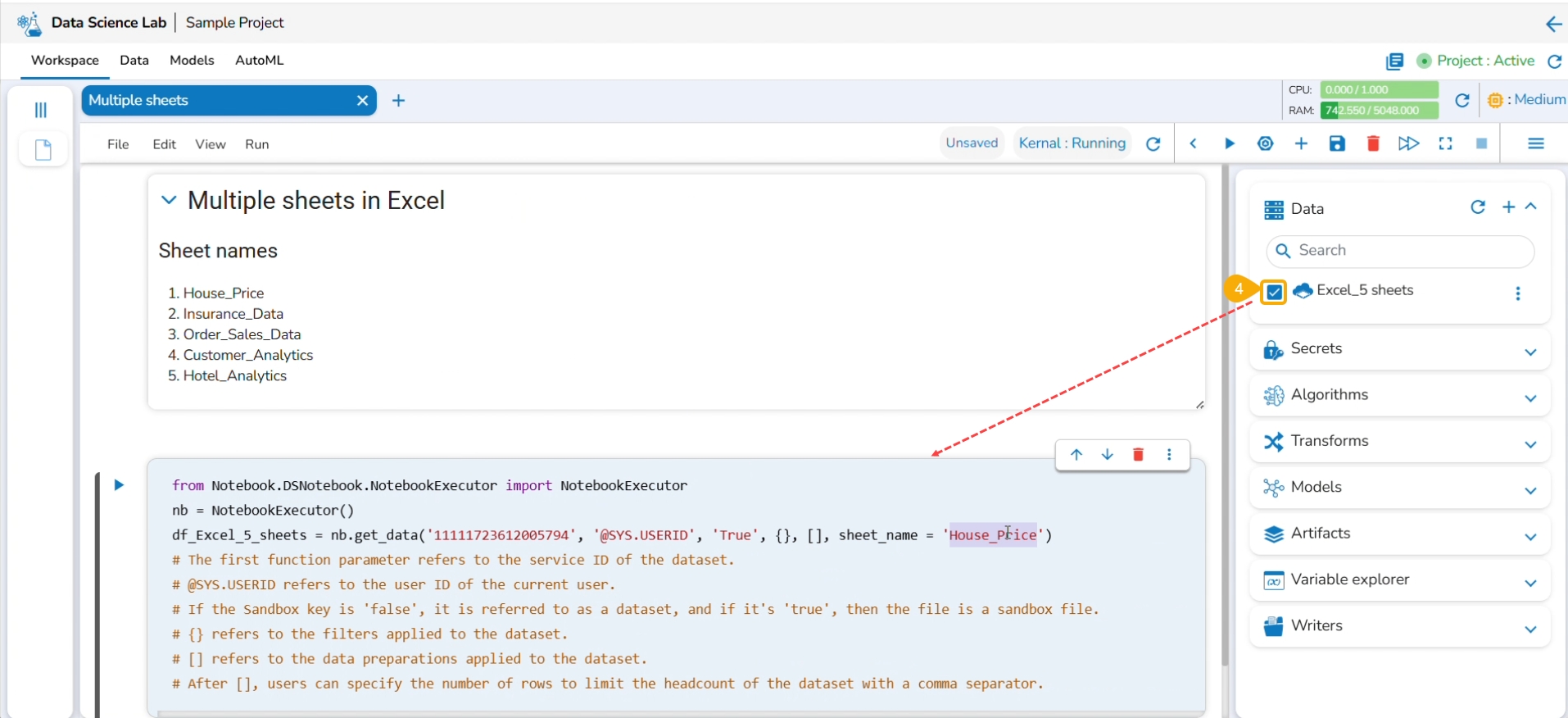The image size is (1568, 718).
Task: Uncheck the Excel_5 sheets dataset checkbox
Action: (1274, 292)
